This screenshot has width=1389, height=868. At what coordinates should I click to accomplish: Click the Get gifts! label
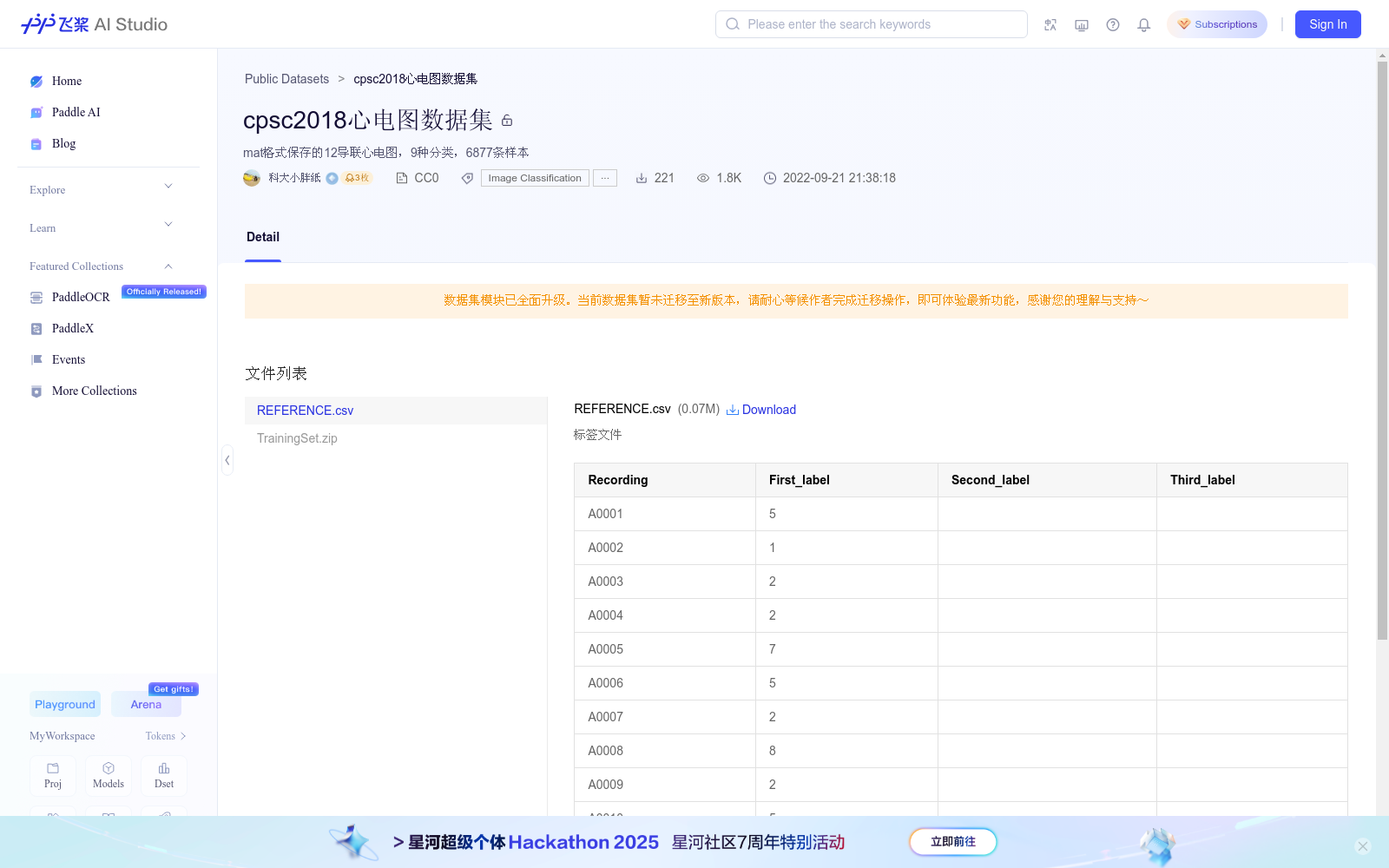[x=174, y=689]
